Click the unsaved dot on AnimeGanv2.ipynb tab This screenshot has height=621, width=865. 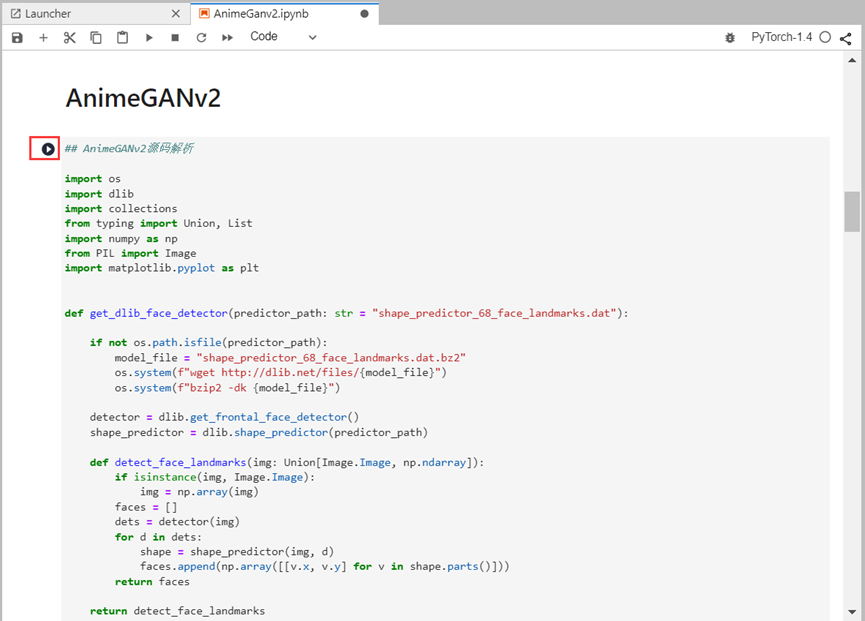[364, 14]
